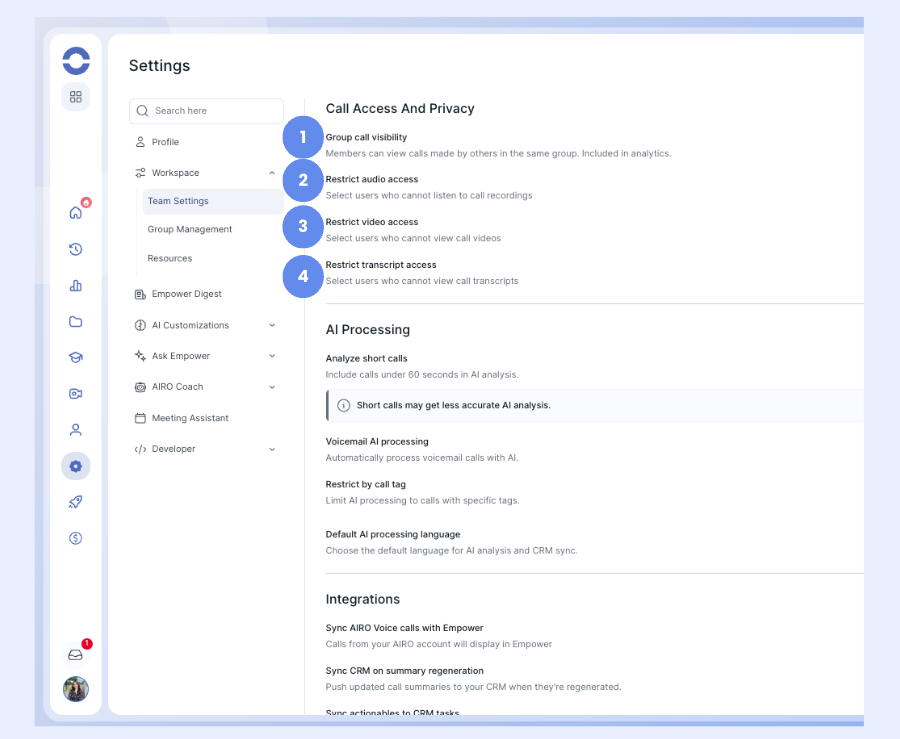Open analytics bar chart icon
Image resolution: width=900 pixels, height=739 pixels.
pyautogui.click(x=76, y=285)
